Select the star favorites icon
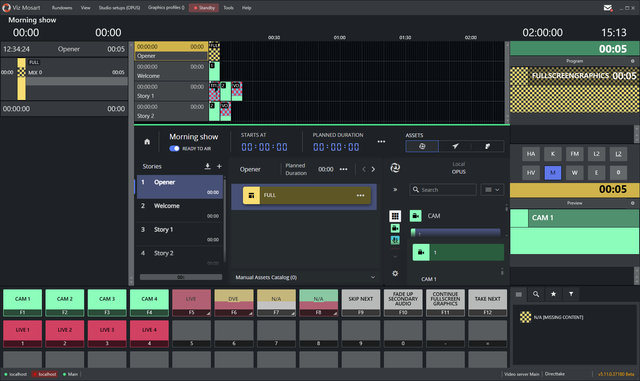This screenshot has height=381, width=640. (553, 294)
